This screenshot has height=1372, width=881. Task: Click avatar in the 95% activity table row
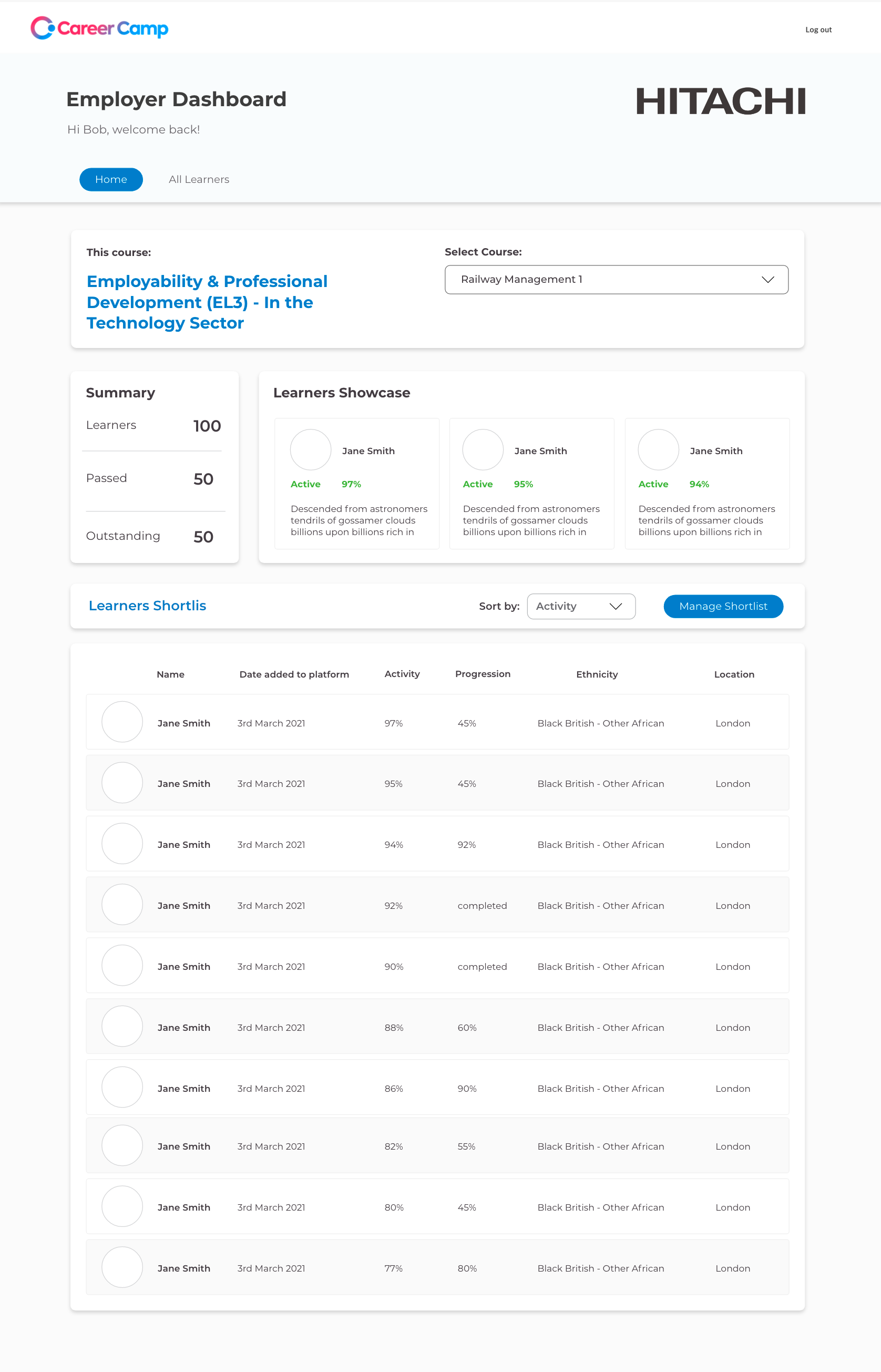pyautogui.click(x=122, y=783)
